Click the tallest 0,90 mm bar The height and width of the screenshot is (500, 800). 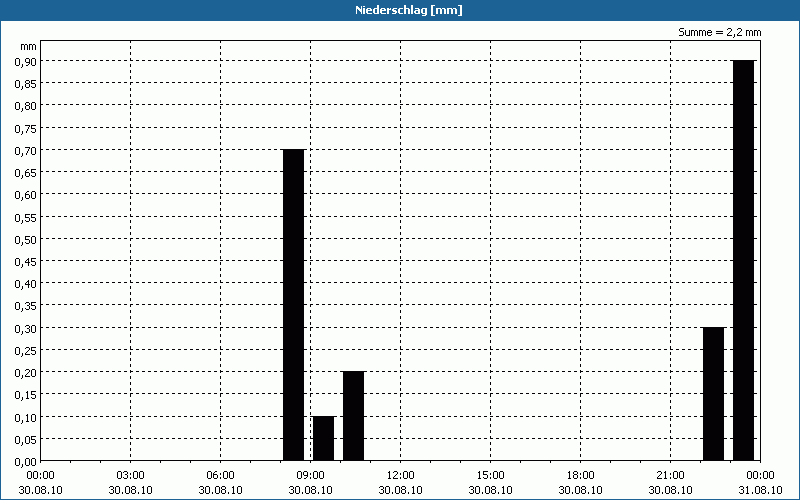pyautogui.click(x=743, y=261)
